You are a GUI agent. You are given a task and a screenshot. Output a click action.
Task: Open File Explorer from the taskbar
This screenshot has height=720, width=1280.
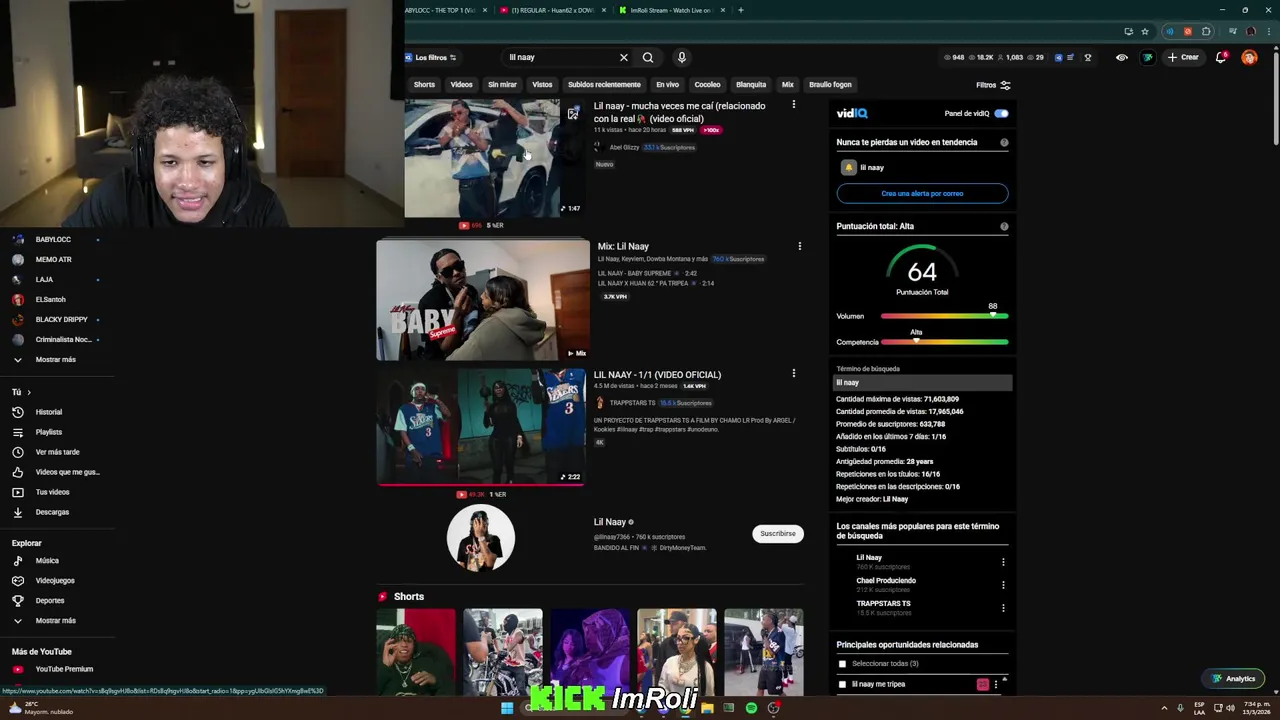coord(707,708)
